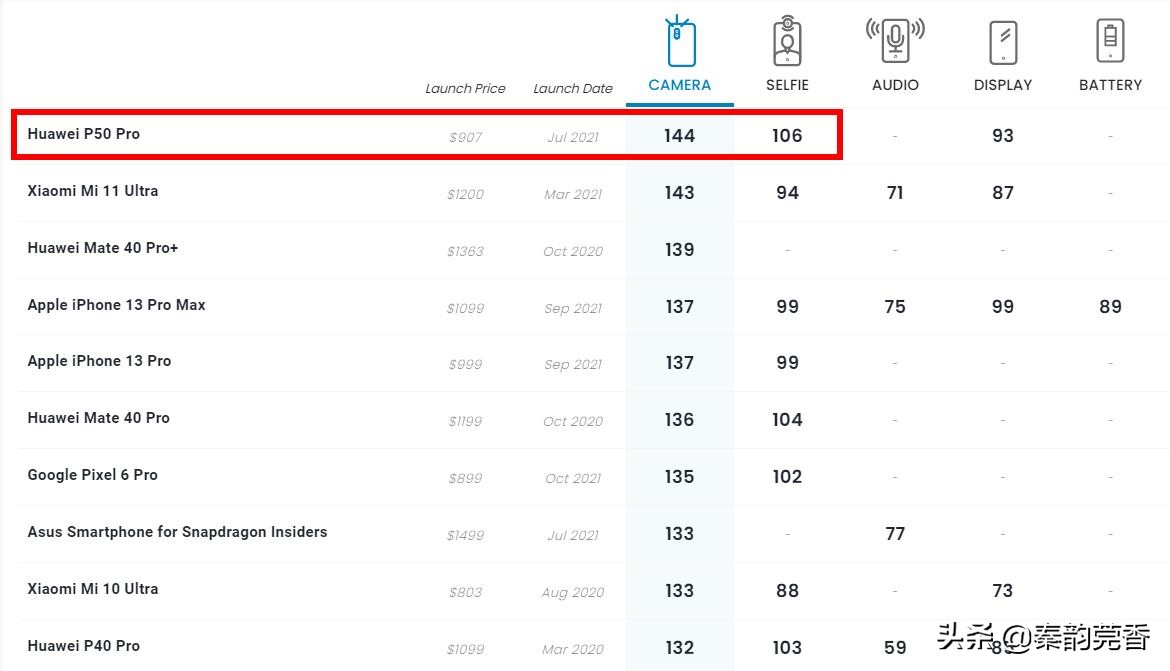Click Huawei P50 Pro camera score 144
The width and height of the screenshot is (1170, 671).
coord(680,136)
